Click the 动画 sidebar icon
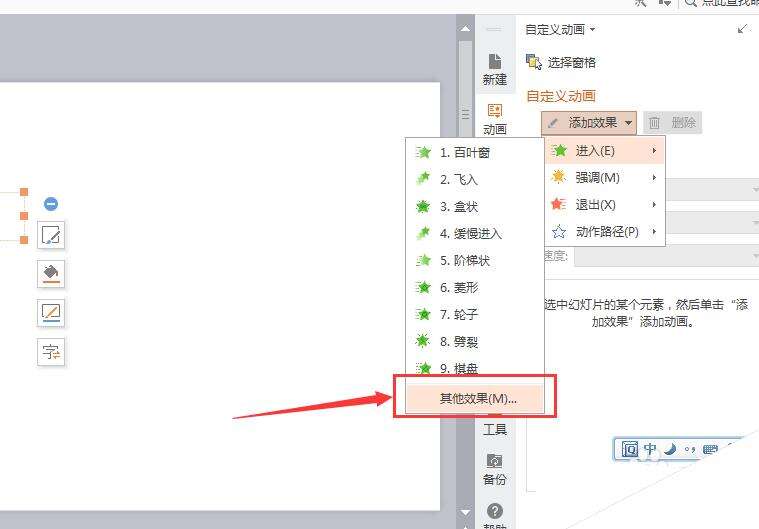This screenshot has width=759, height=529. coord(494,120)
